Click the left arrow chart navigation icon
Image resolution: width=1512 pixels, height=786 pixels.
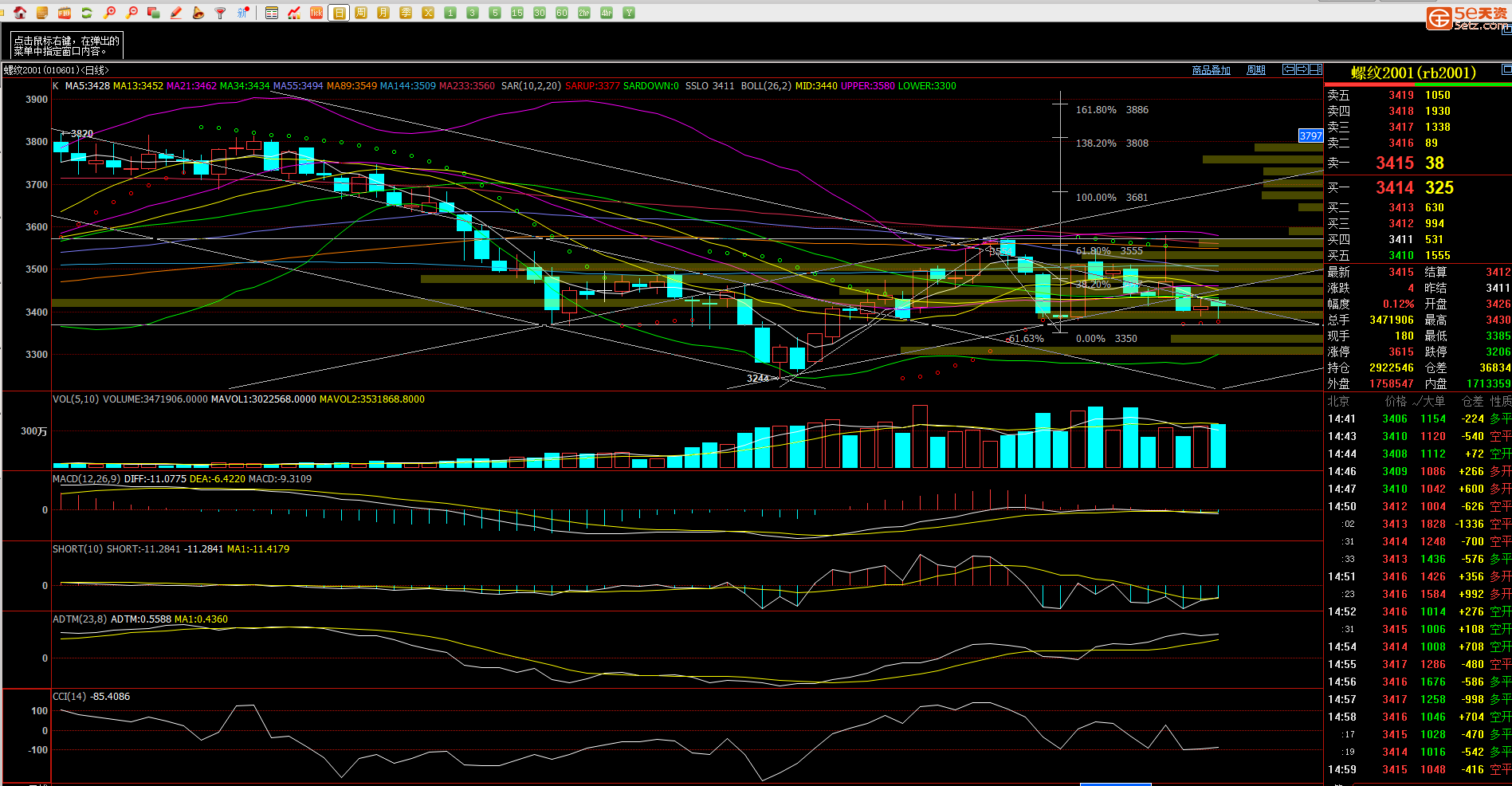[1289, 69]
